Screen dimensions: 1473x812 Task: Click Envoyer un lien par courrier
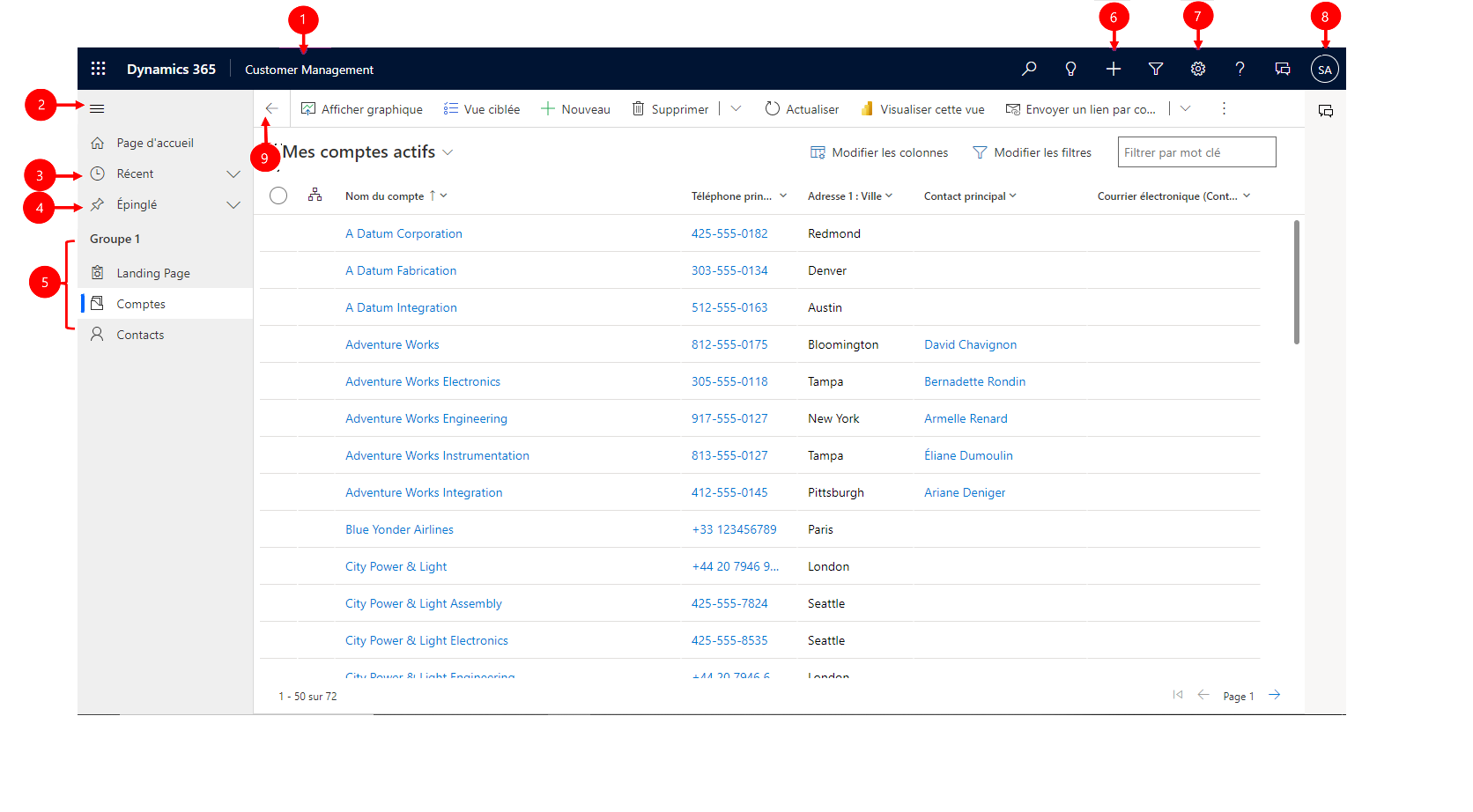tap(1080, 109)
